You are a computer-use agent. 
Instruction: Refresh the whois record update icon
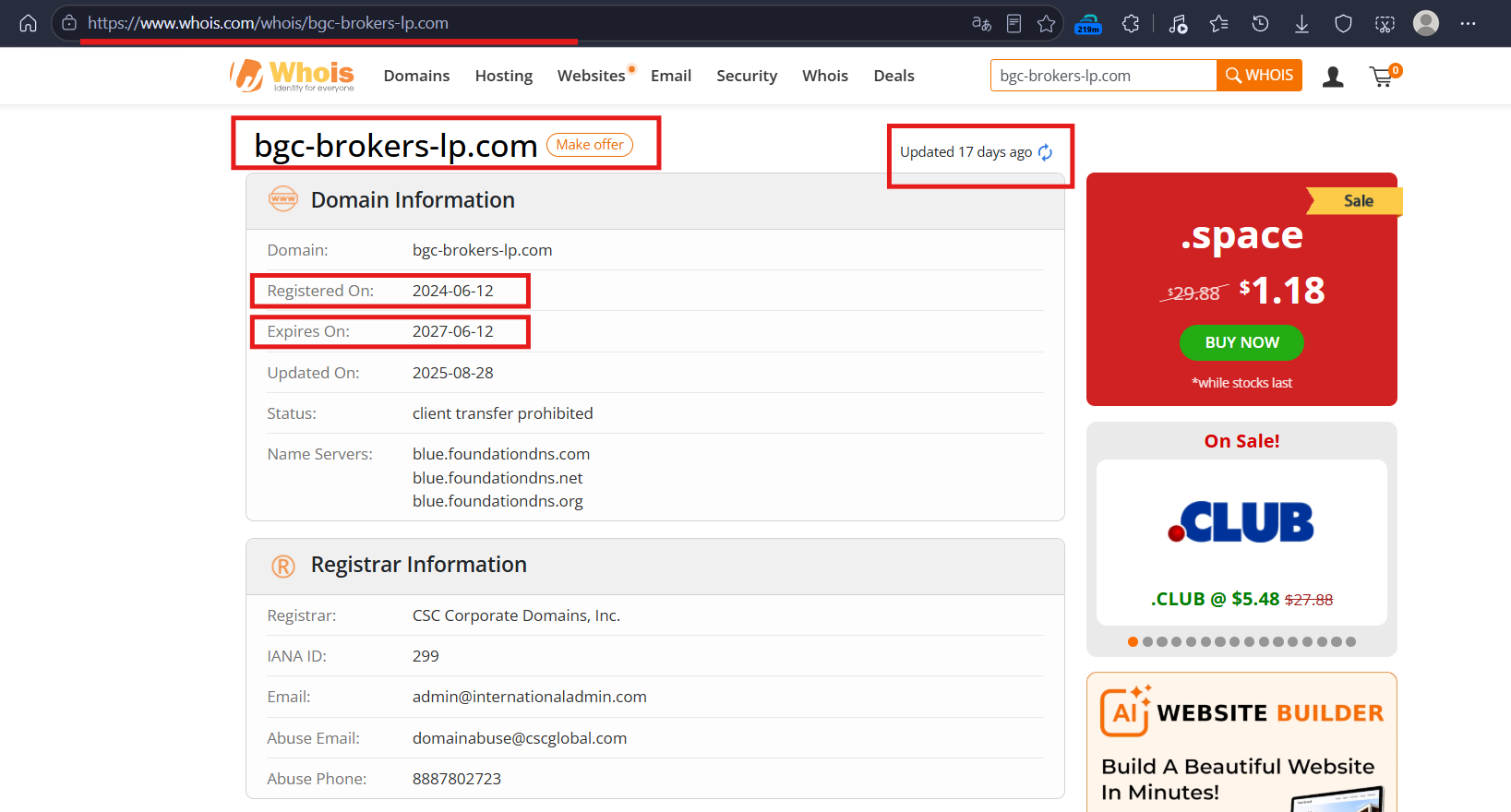click(1045, 152)
